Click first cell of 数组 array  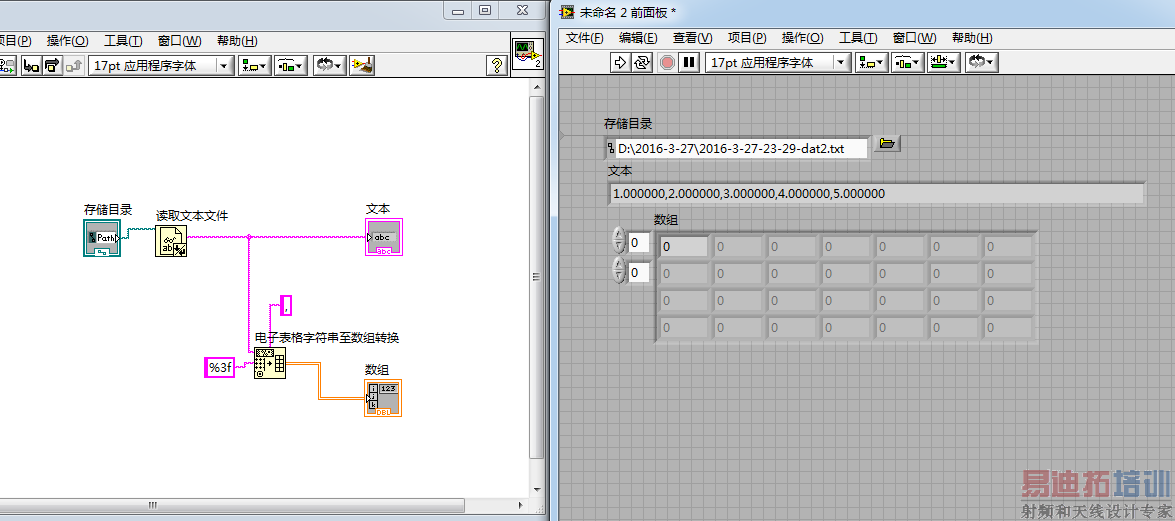click(683, 247)
